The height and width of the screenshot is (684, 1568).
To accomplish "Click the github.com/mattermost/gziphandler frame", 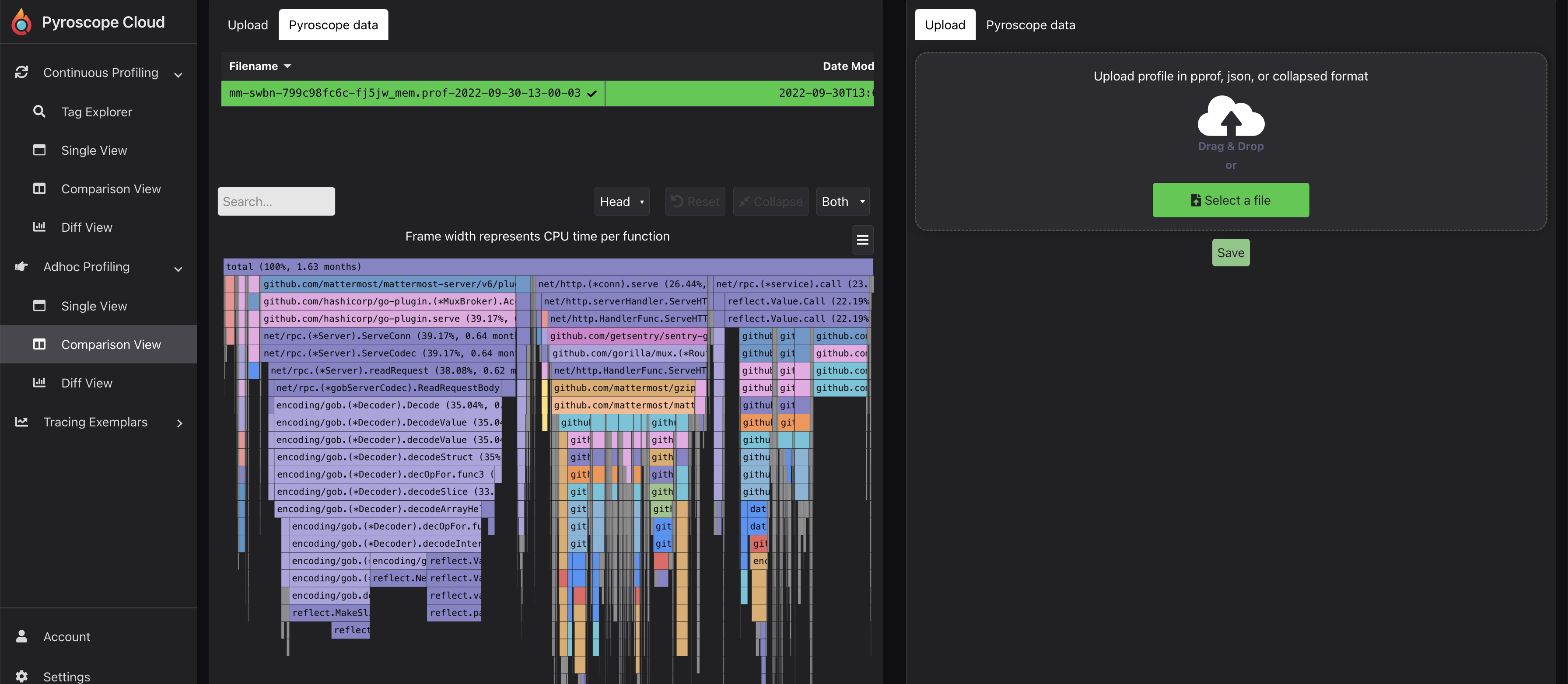I will tap(624, 387).
